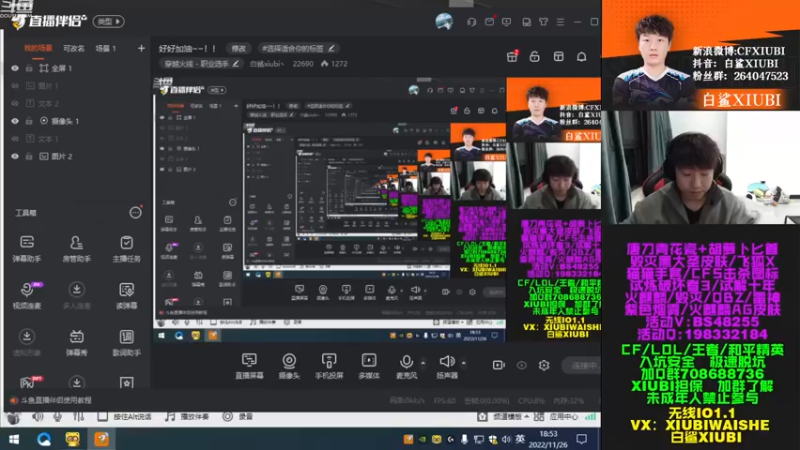Viewport: 800px width, 450px height.
Task: Hide the 全屏 1 source
Action: [15, 68]
